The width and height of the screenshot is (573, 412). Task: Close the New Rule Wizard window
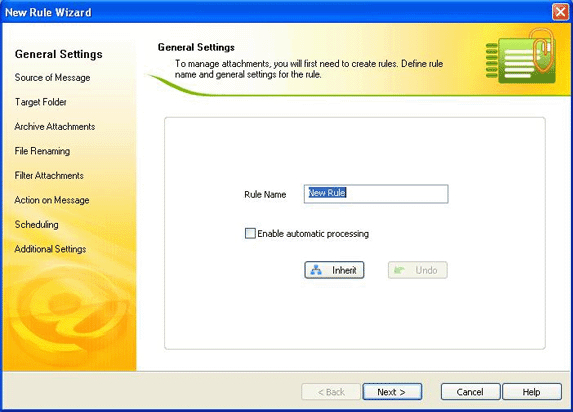pos(560,12)
